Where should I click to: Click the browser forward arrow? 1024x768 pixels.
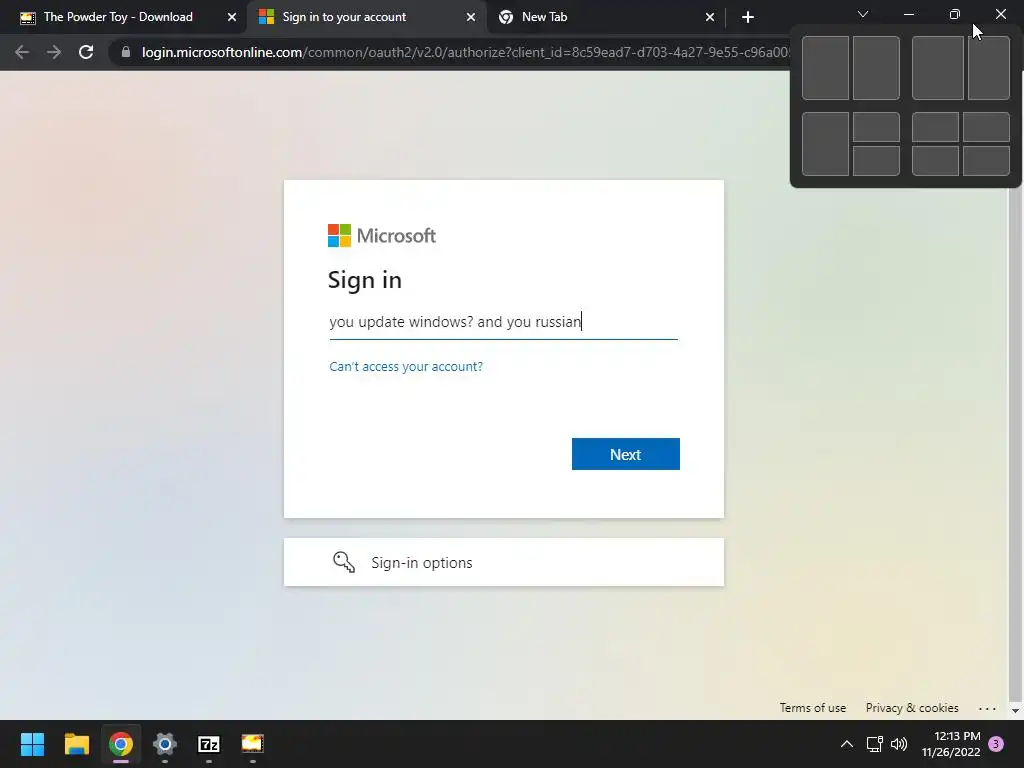(x=54, y=52)
